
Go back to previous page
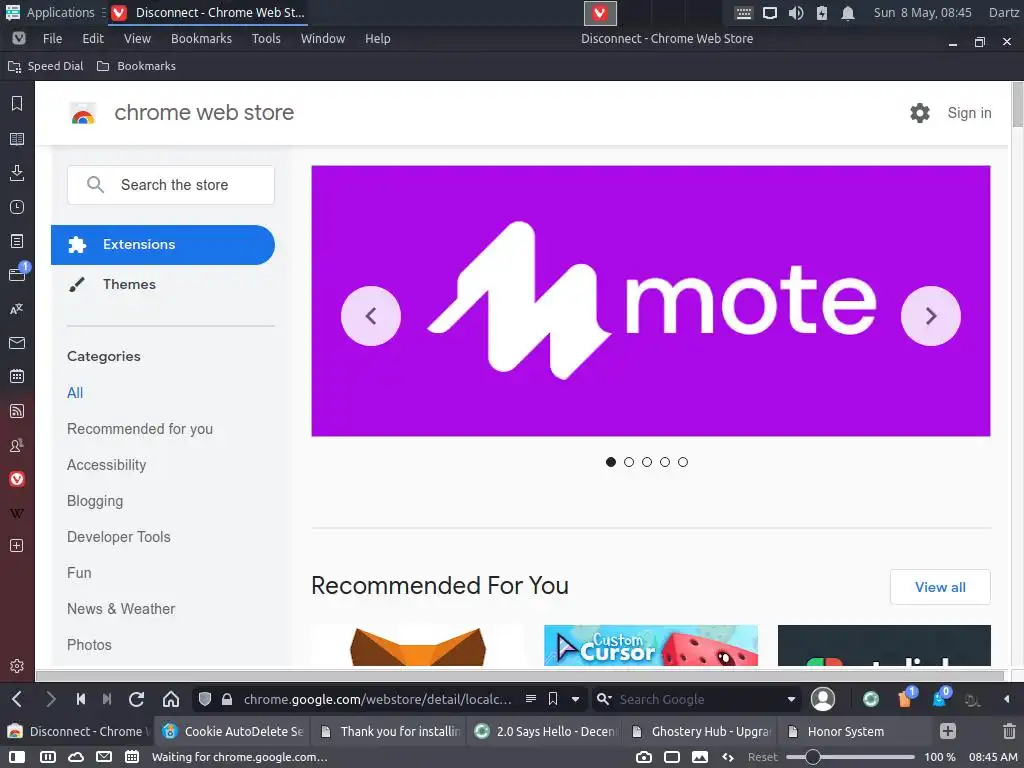17,699
